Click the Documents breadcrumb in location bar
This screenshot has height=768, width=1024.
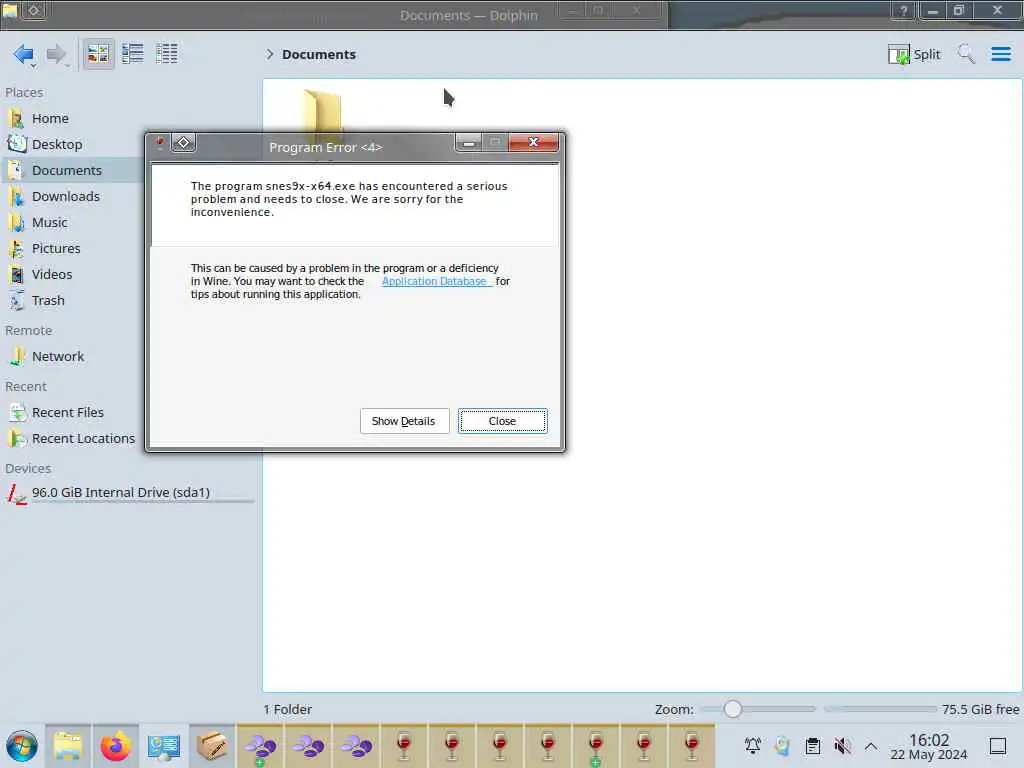click(x=319, y=54)
